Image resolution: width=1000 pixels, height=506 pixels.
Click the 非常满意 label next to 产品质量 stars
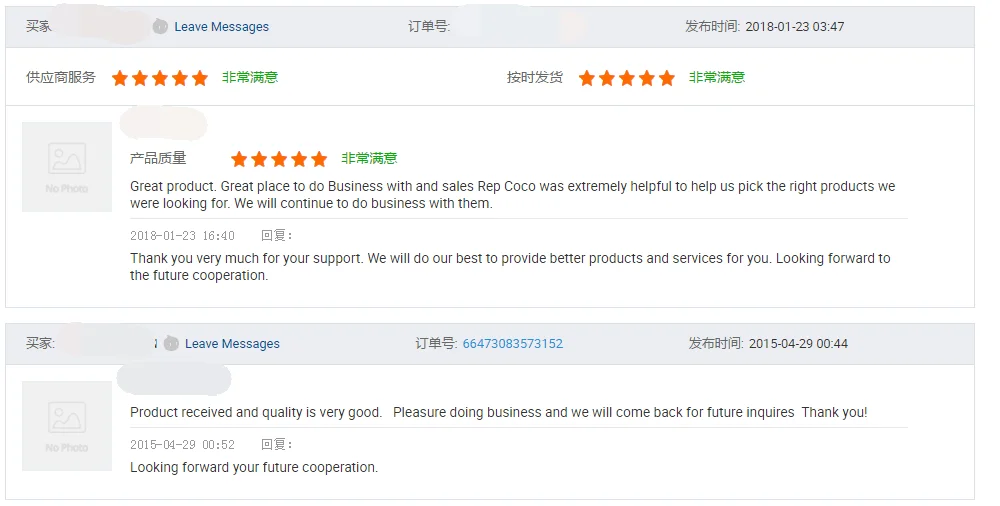(369, 158)
